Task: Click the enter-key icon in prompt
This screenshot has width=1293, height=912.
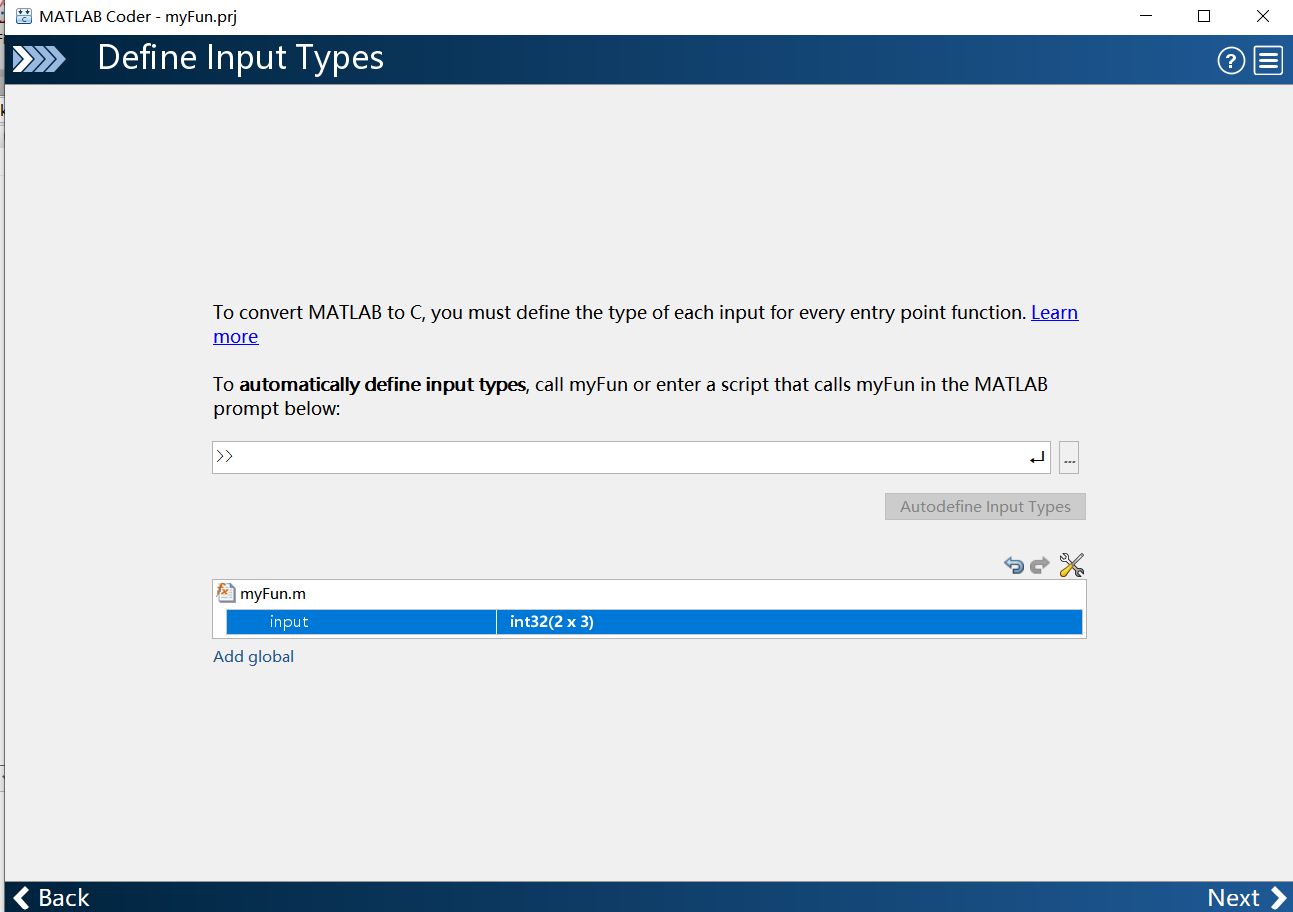Action: coord(1037,458)
